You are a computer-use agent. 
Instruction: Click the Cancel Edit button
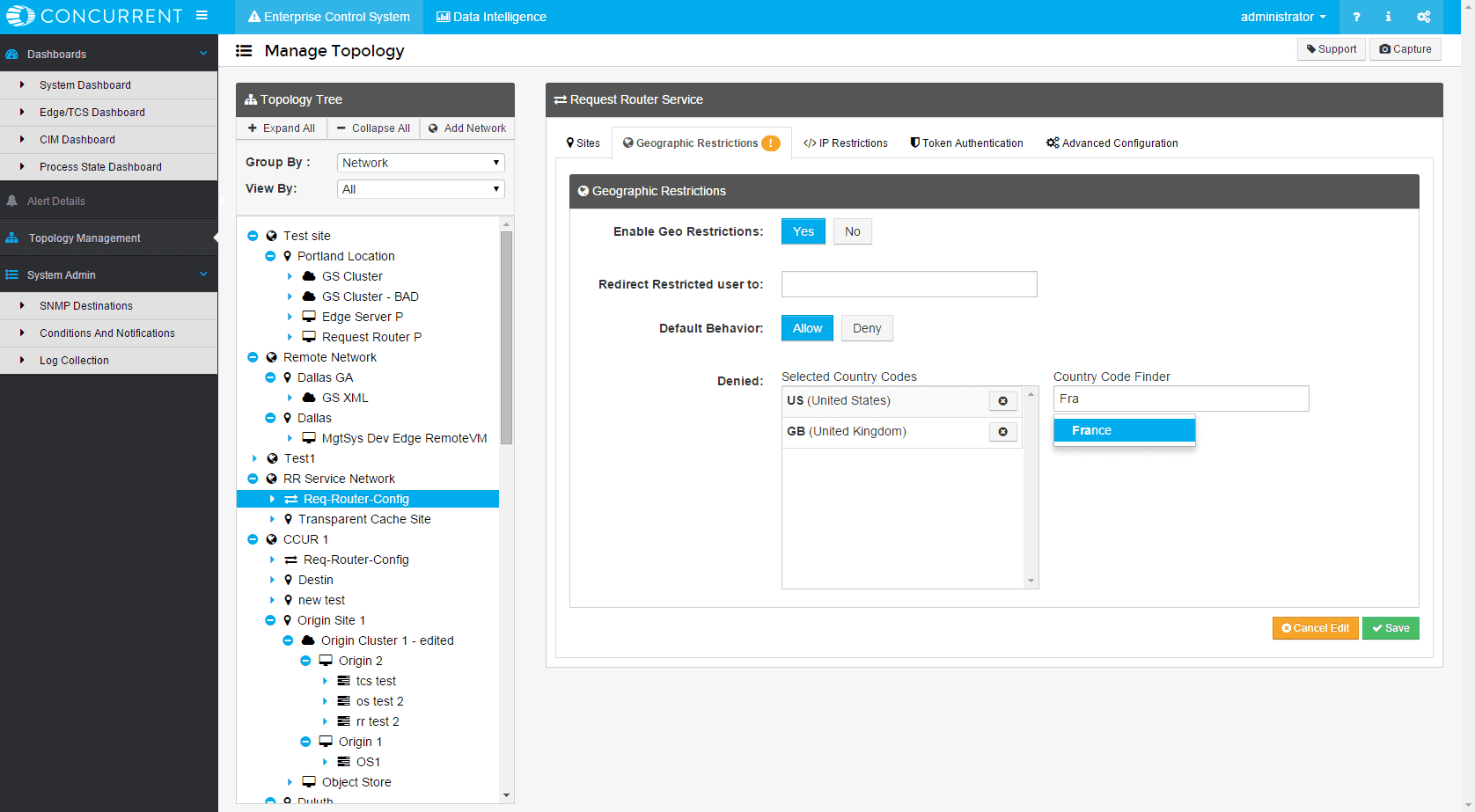[x=1316, y=628]
